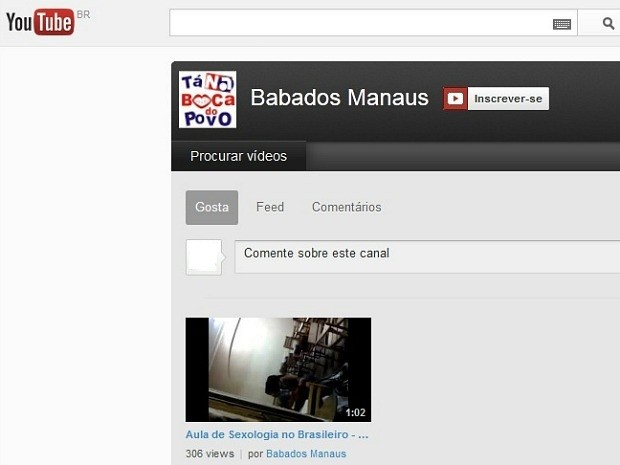
Task: Click the 1:02 duration badge on thumbnail
Action: (355, 413)
